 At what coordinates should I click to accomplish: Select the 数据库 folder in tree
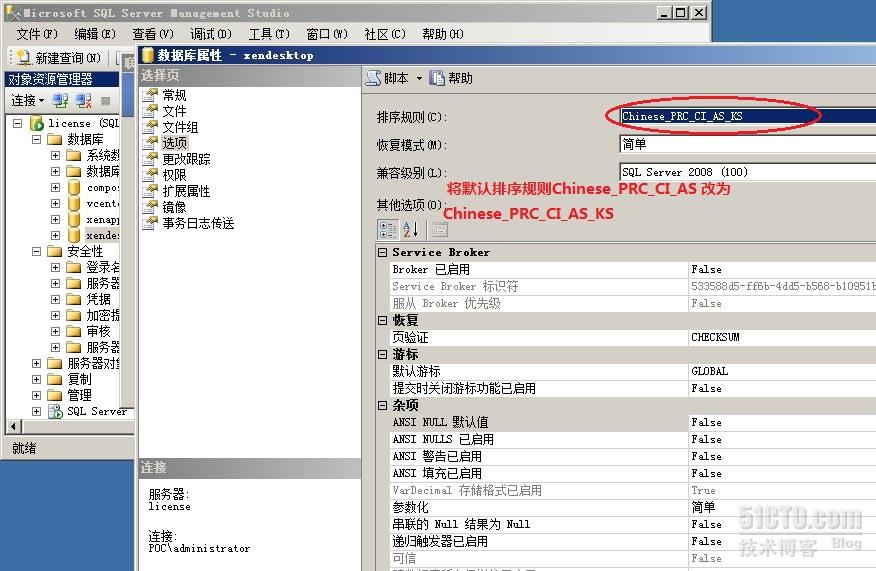[85, 139]
